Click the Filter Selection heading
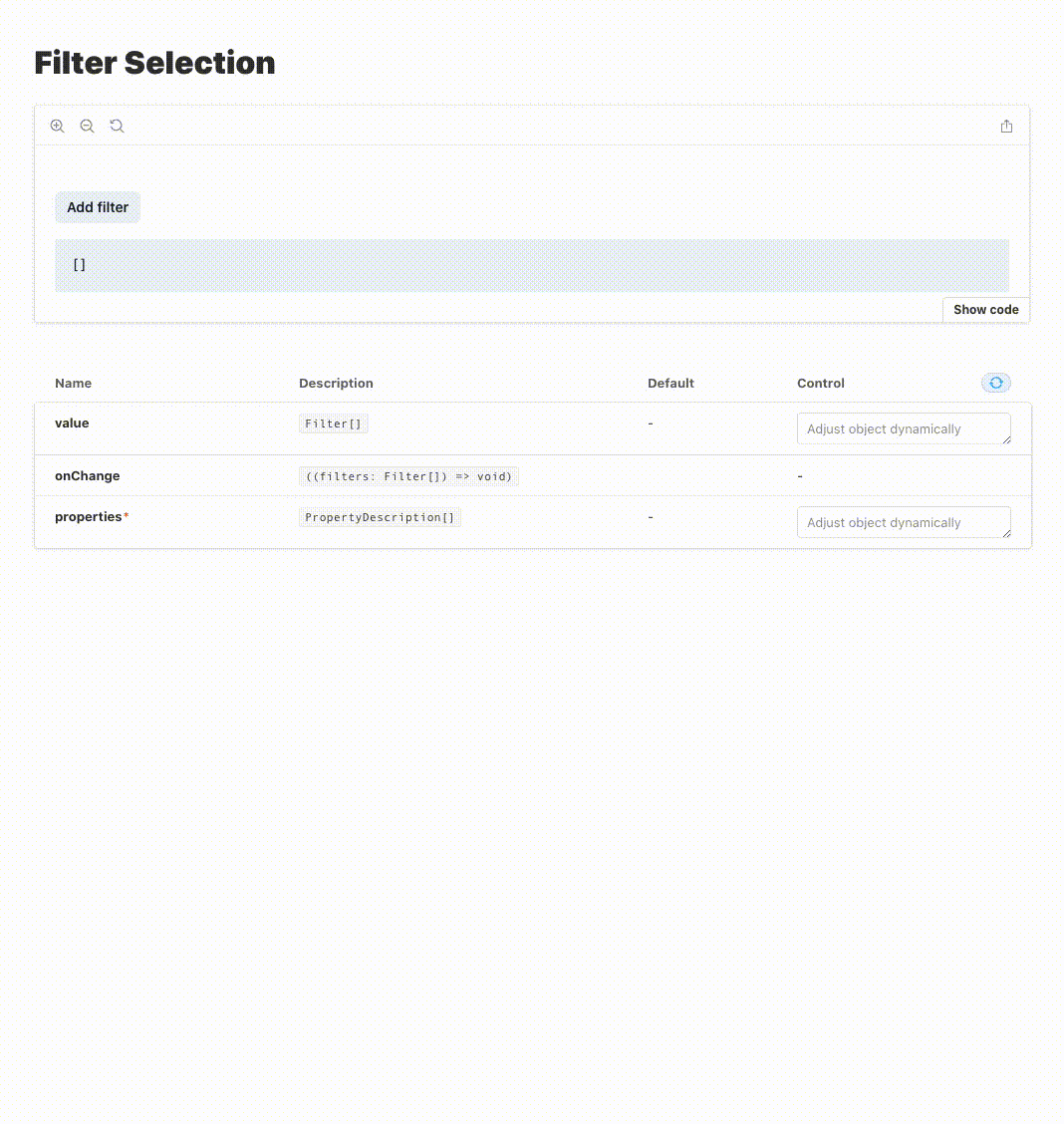Image resolution: width=1064 pixels, height=1124 pixels. (x=154, y=63)
